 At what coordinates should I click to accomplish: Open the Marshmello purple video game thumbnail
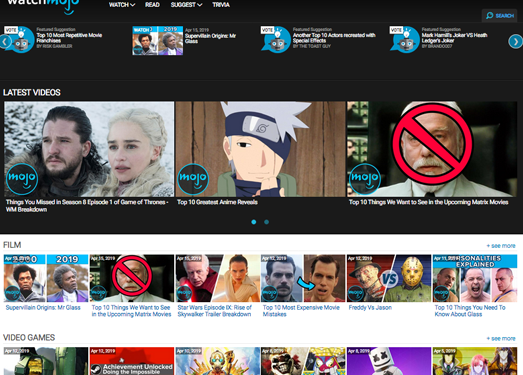389,361
